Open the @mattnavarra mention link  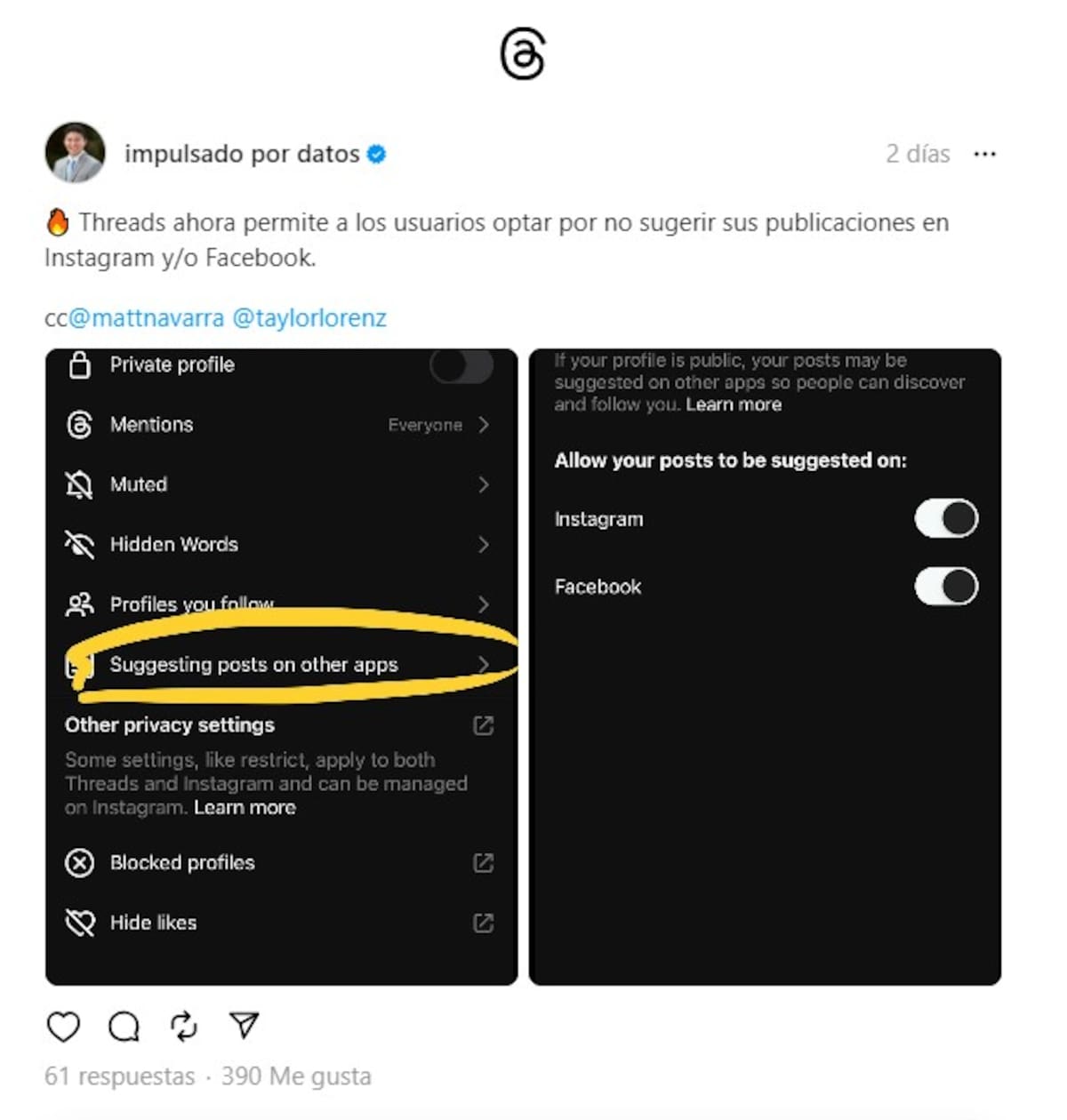click(x=146, y=318)
